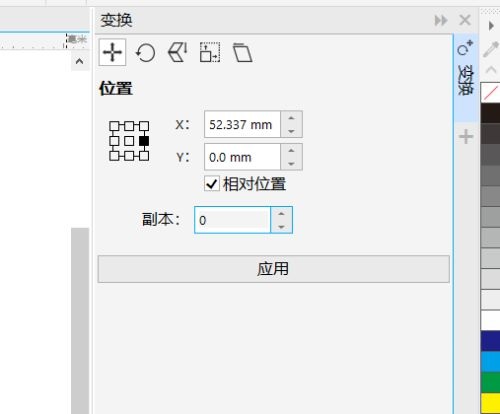Click the canvas scroll-up arrow
The height and width of the screenshot is (414, 500).
80,61
